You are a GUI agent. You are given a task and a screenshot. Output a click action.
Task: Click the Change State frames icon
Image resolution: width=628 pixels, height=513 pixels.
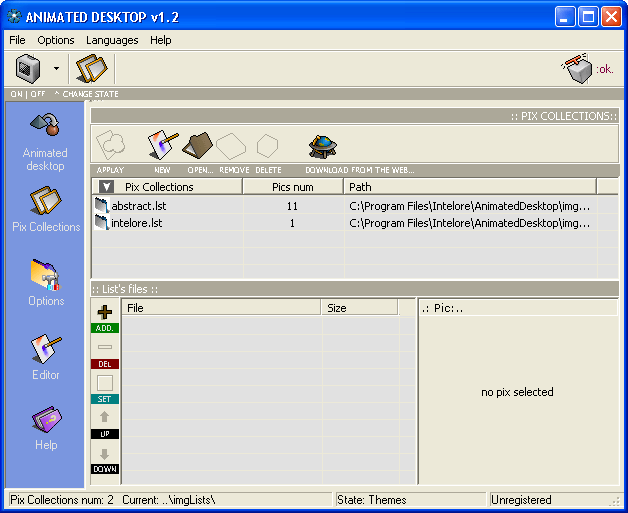tap(92, 68)
